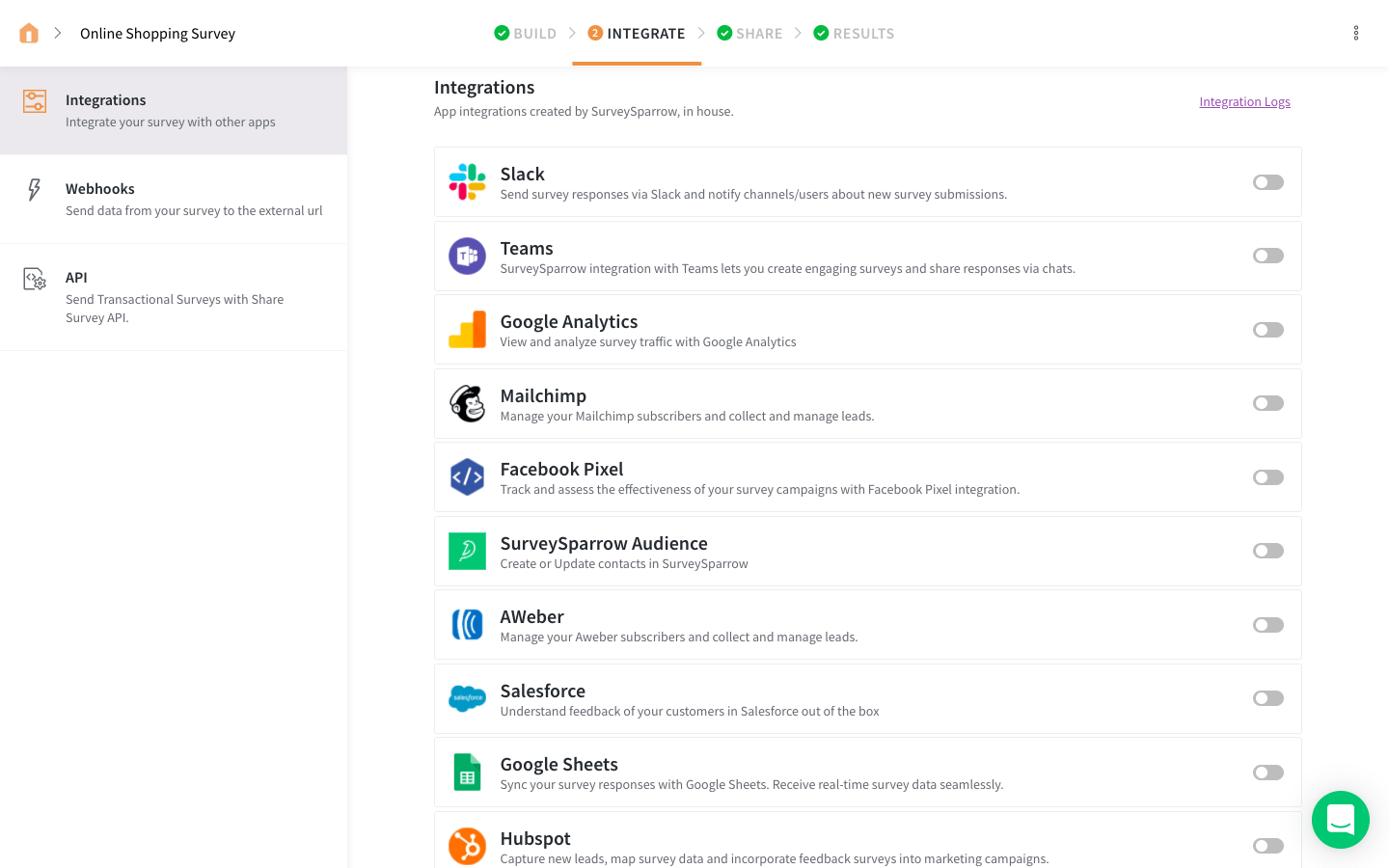The width and height of the screenshot is (1389, 868).
Task: Click the AWeber title text
Action: [x=531, y=616]
